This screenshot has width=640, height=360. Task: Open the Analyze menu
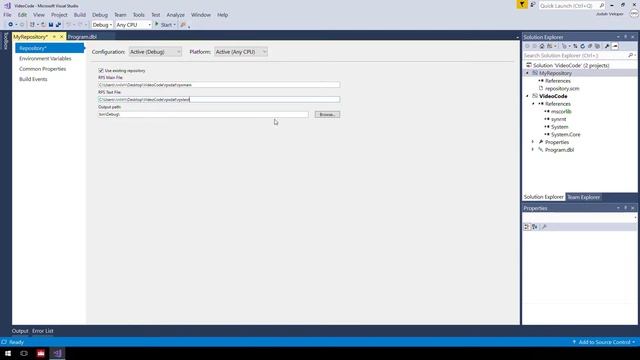[176, 15]
